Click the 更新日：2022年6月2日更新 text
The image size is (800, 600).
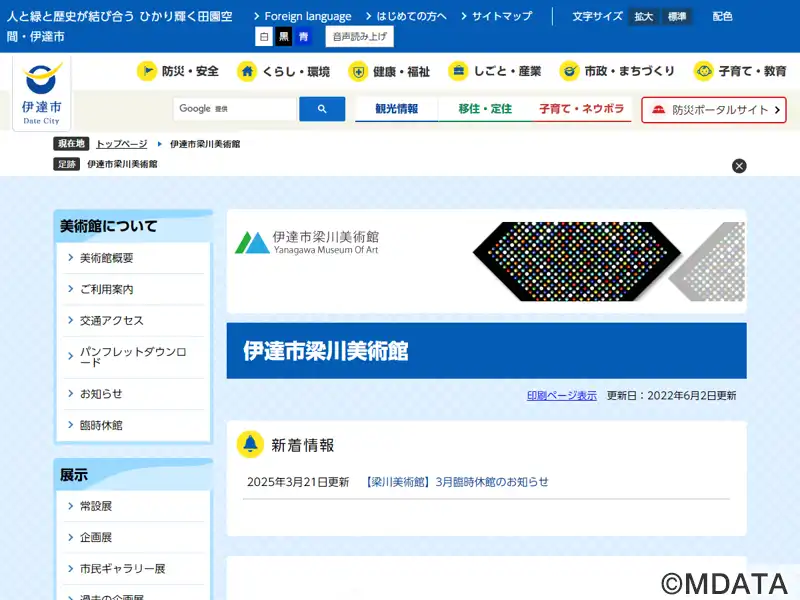[x=671, y=395]
